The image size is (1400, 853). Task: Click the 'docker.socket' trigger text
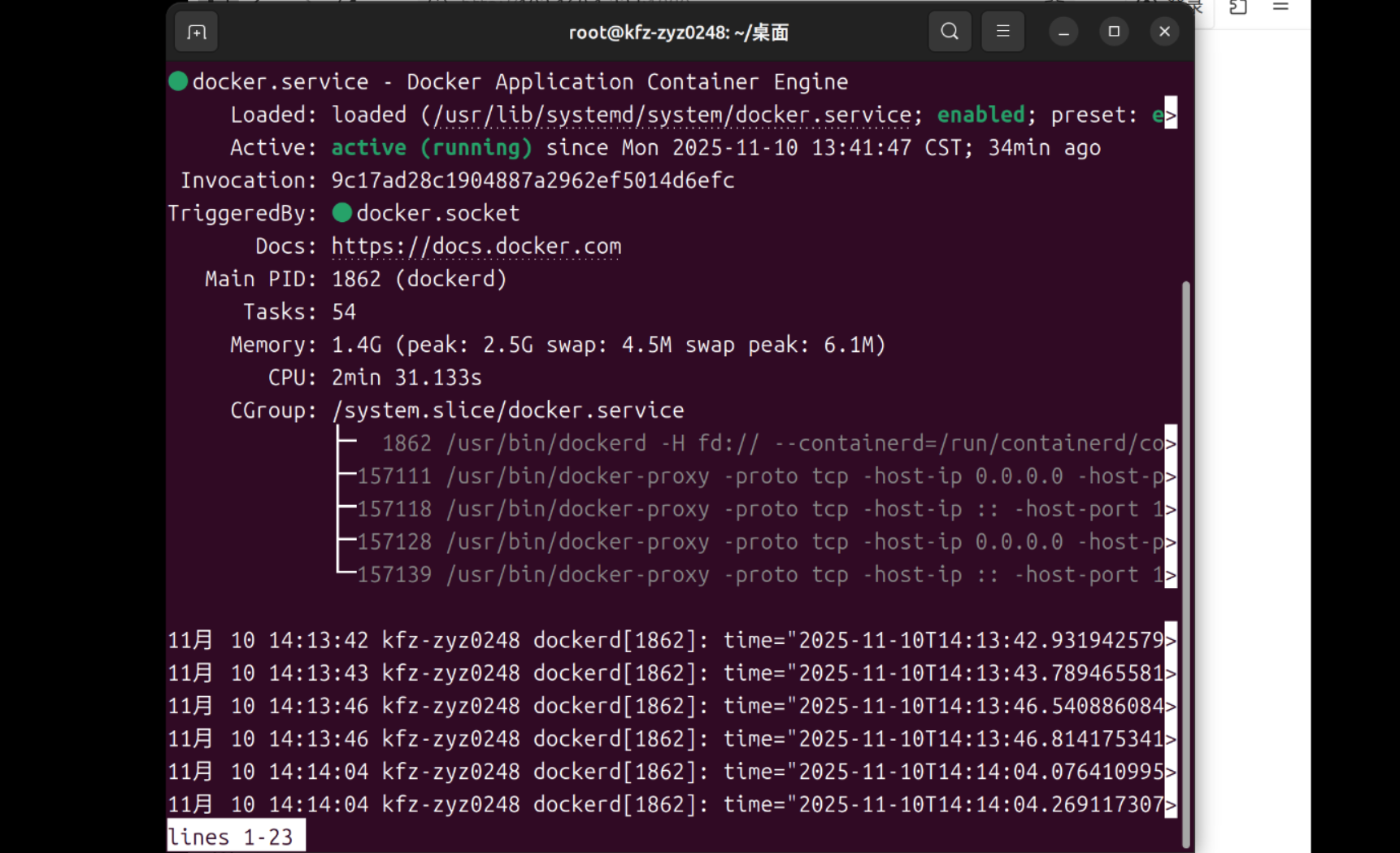tap(437, 214)
